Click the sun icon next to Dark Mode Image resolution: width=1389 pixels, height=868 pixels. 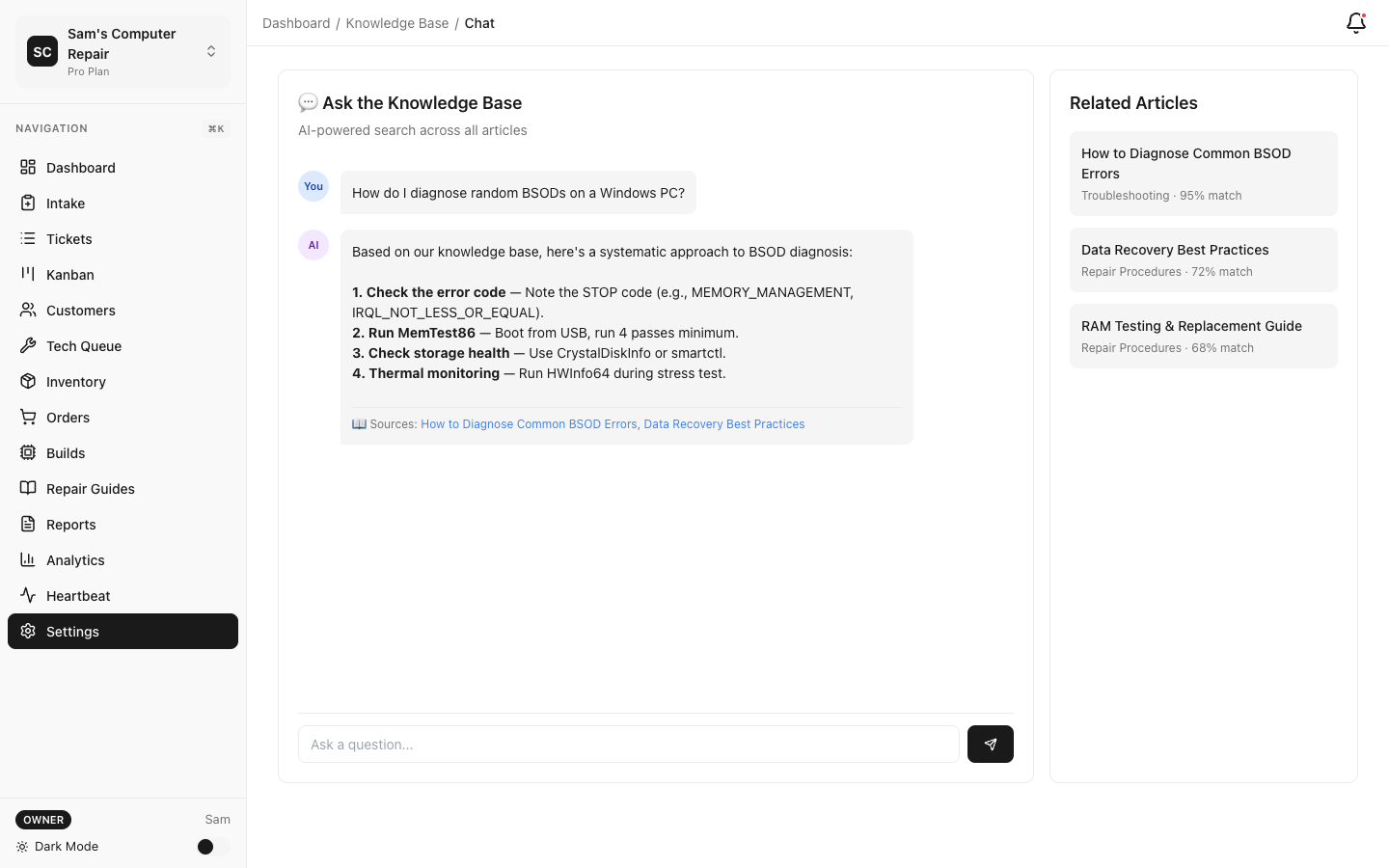(x=21, y=846)
